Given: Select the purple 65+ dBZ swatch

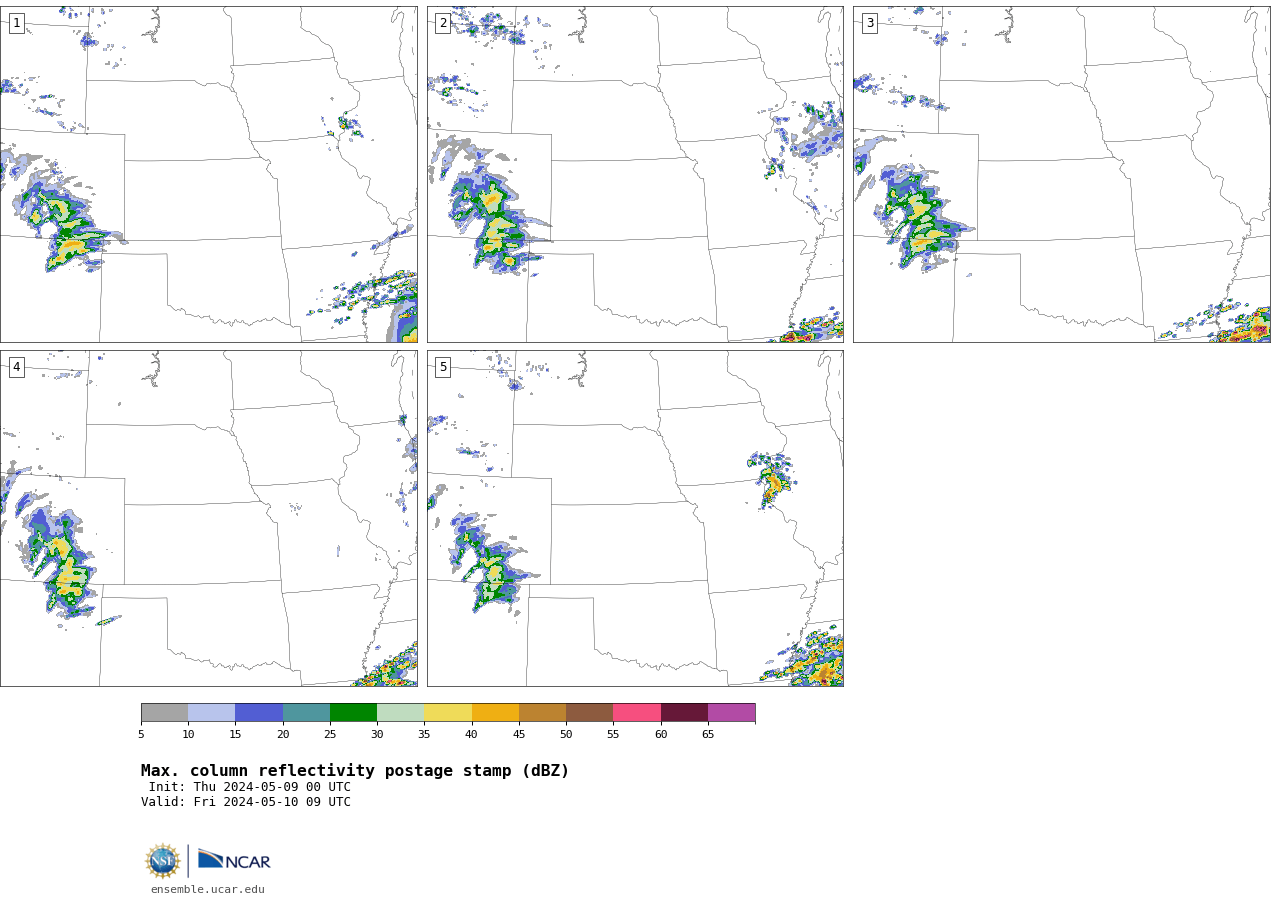Looking at the screenshot, I should (x=731, y=712).
